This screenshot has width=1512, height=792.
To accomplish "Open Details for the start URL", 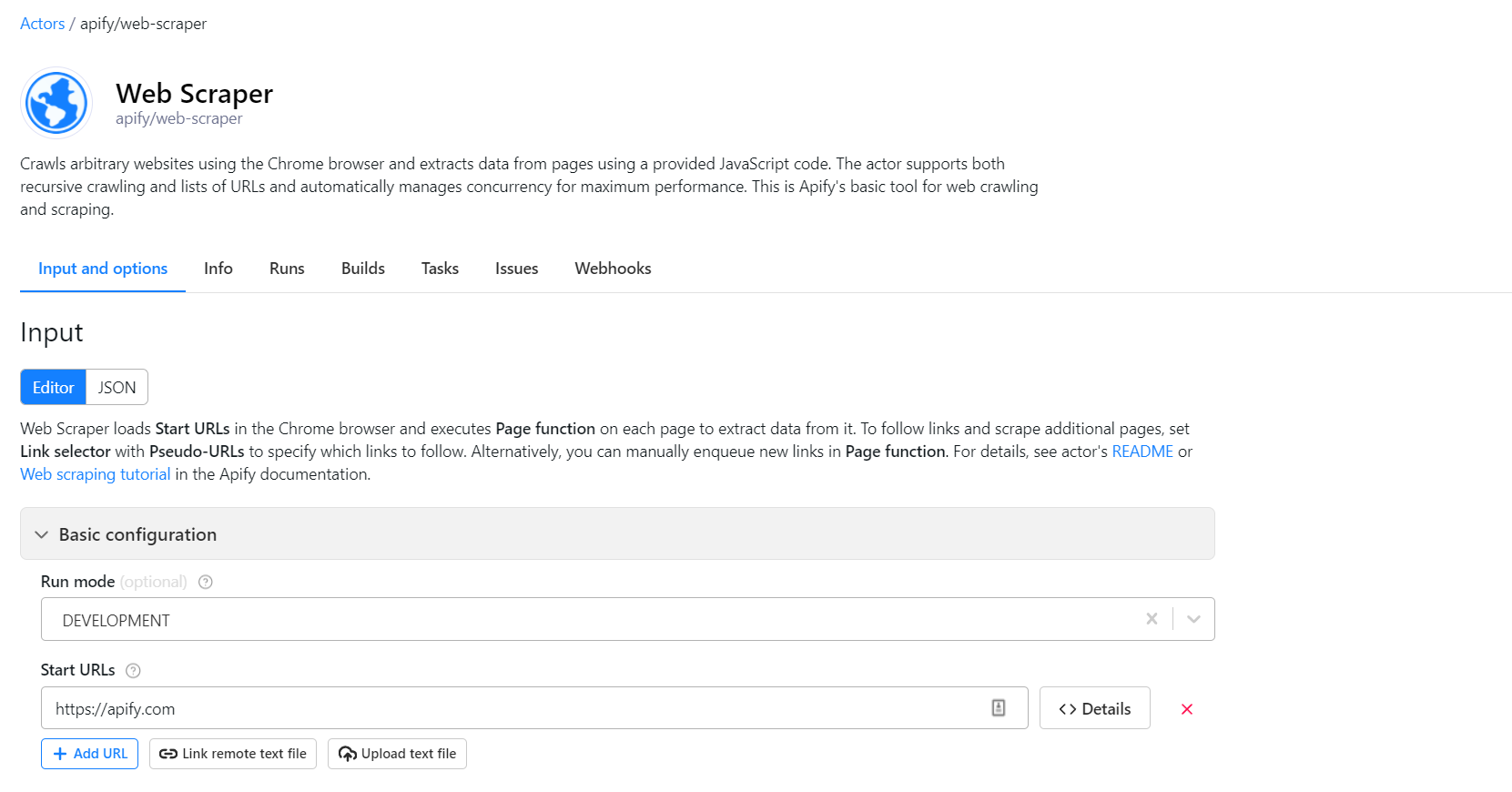I will [x=1095, y=708].
